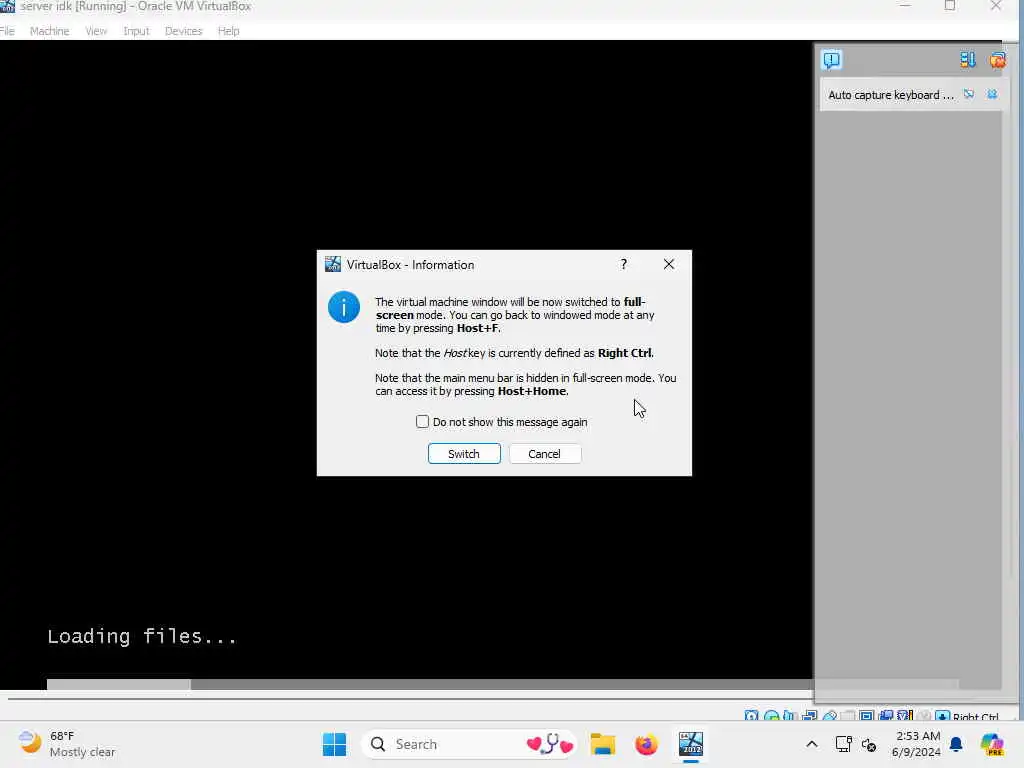Click the blue information icon in dialog
This screenshot has width=1024, height=768.
(344, 307)
